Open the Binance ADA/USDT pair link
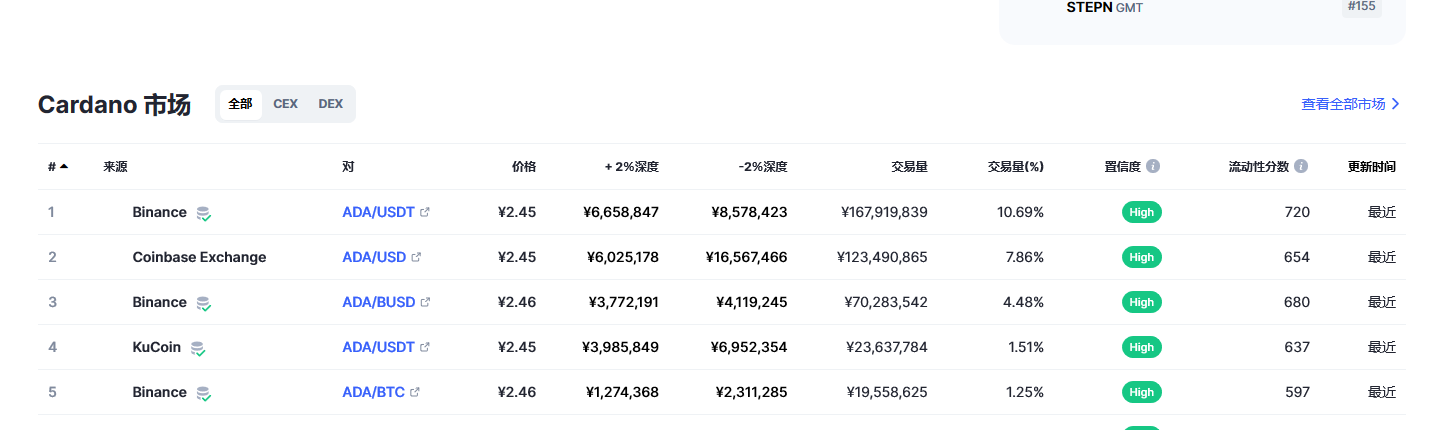Image resolution: width=1450 pixels, height=430 pixels. 378,212
